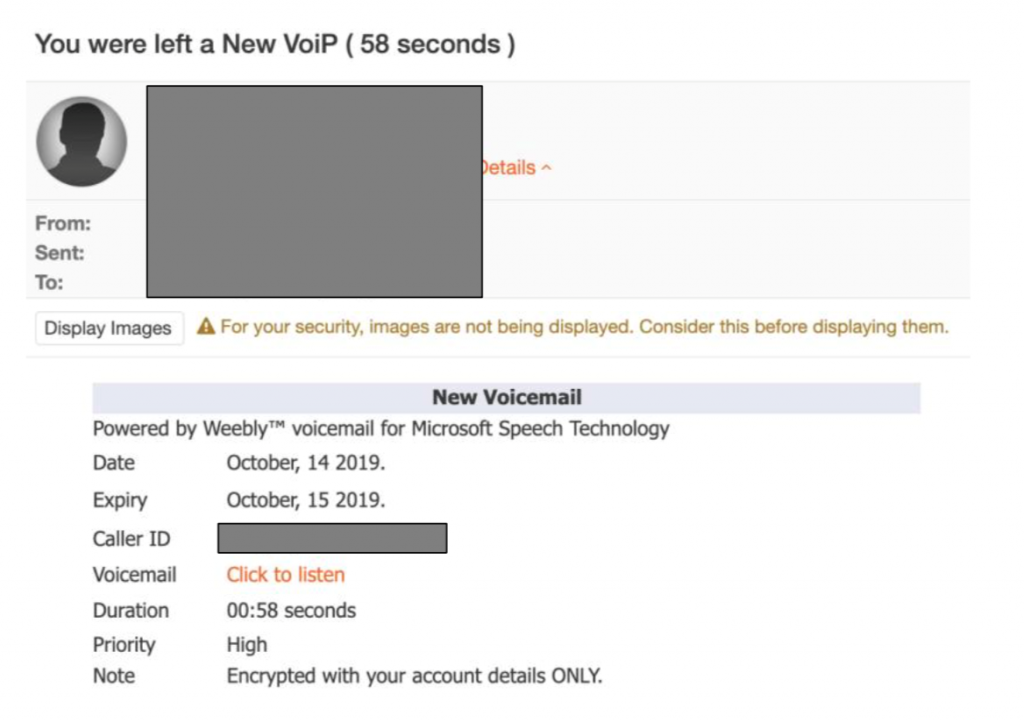Click the High priority value
Screen dimensions: 1024x722
point(247,645)
